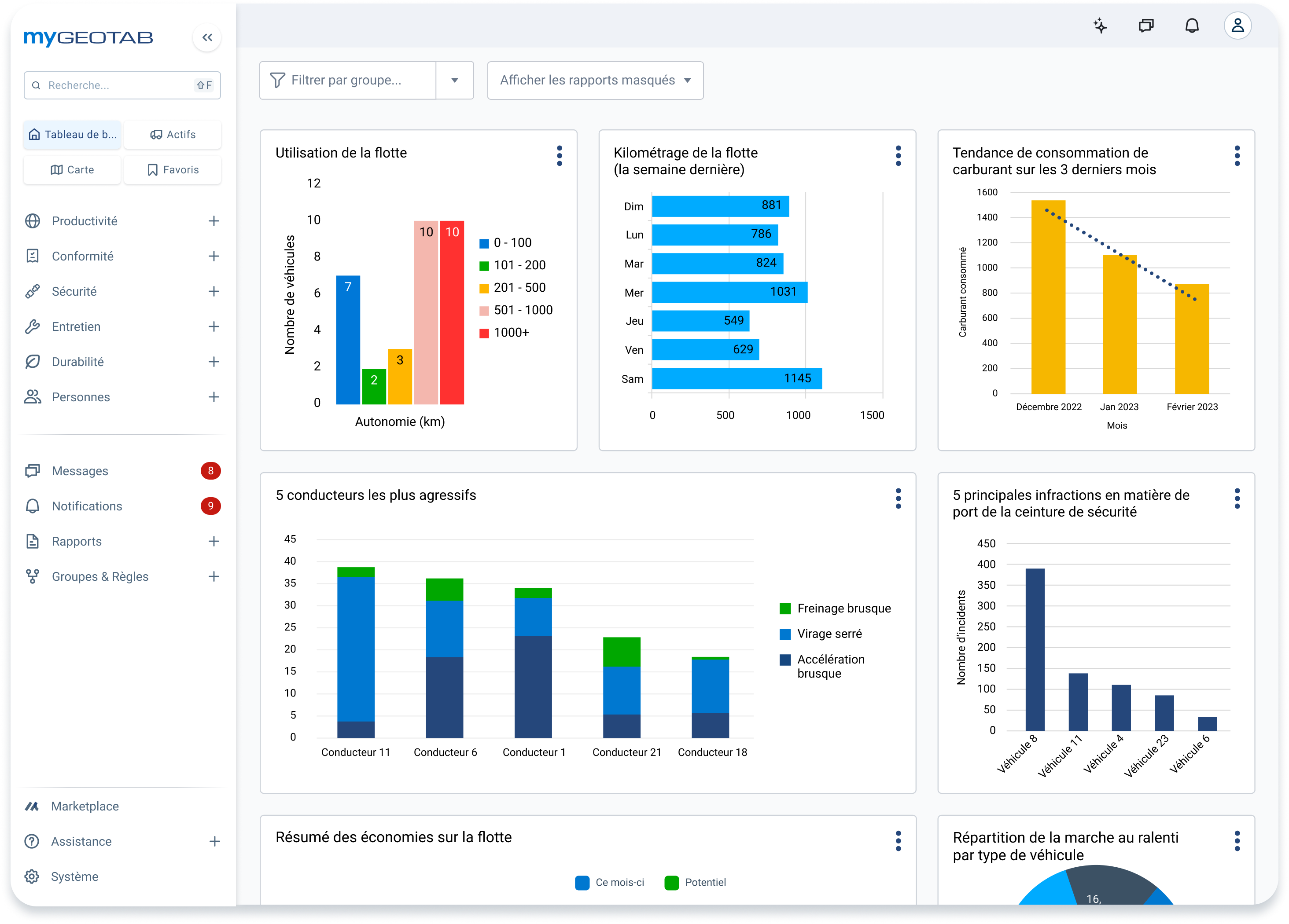Click the Assistance question mark icon
Viewport: 1289px width, 924px height.
pyautogui.click(x=32, y=842)
